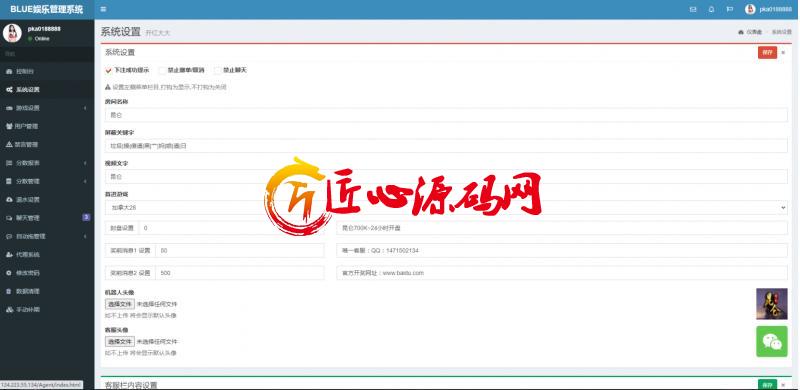Click the green WeChat avatar image
The width and height of the screenshot is (800, 390).
coord(771,342)
